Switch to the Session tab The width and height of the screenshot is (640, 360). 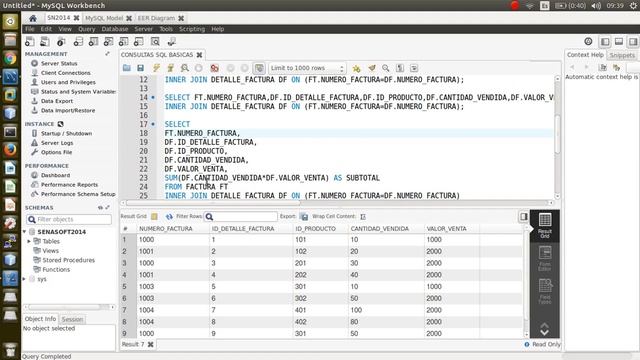pyautogui.click(x=72, y=319)
